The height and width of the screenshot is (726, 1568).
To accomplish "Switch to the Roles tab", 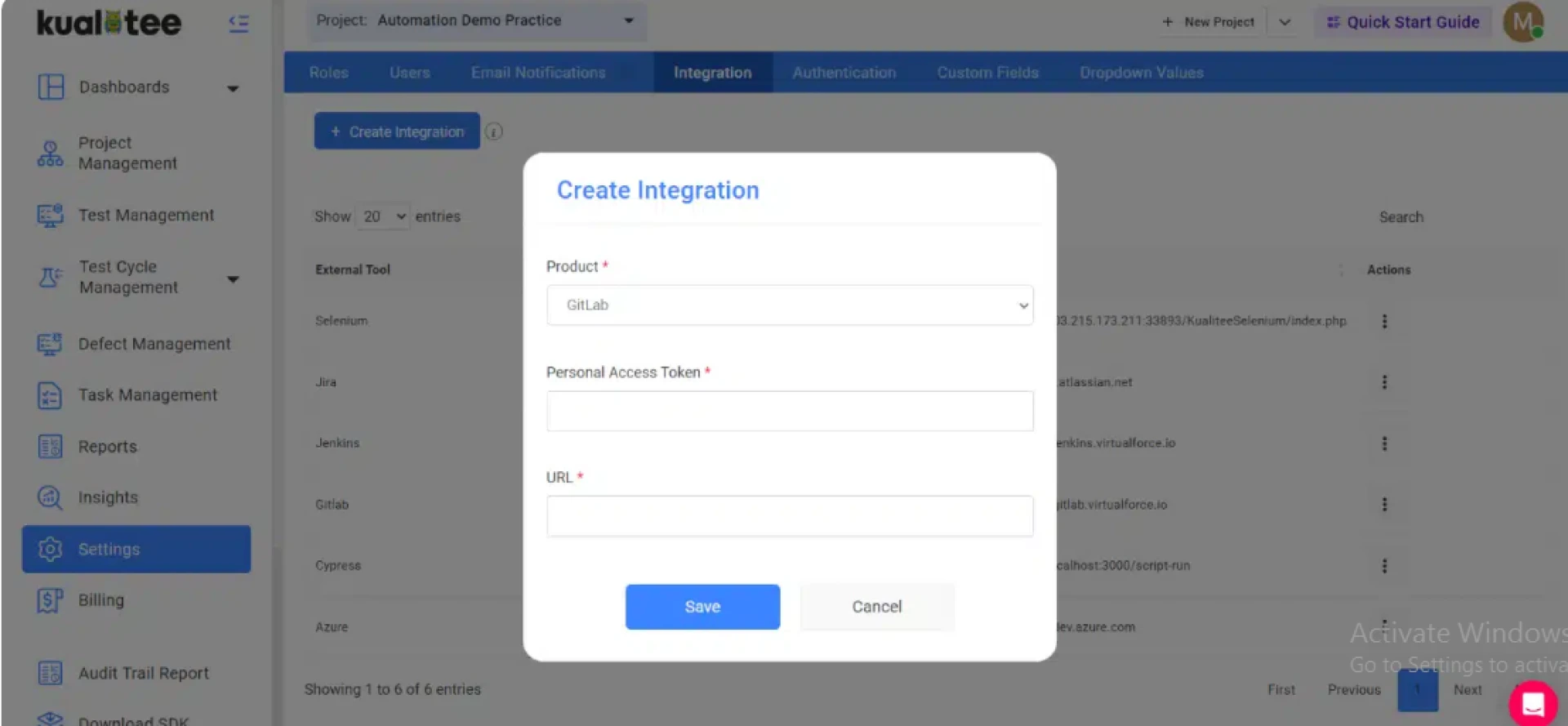I will (x=328, y=73).
